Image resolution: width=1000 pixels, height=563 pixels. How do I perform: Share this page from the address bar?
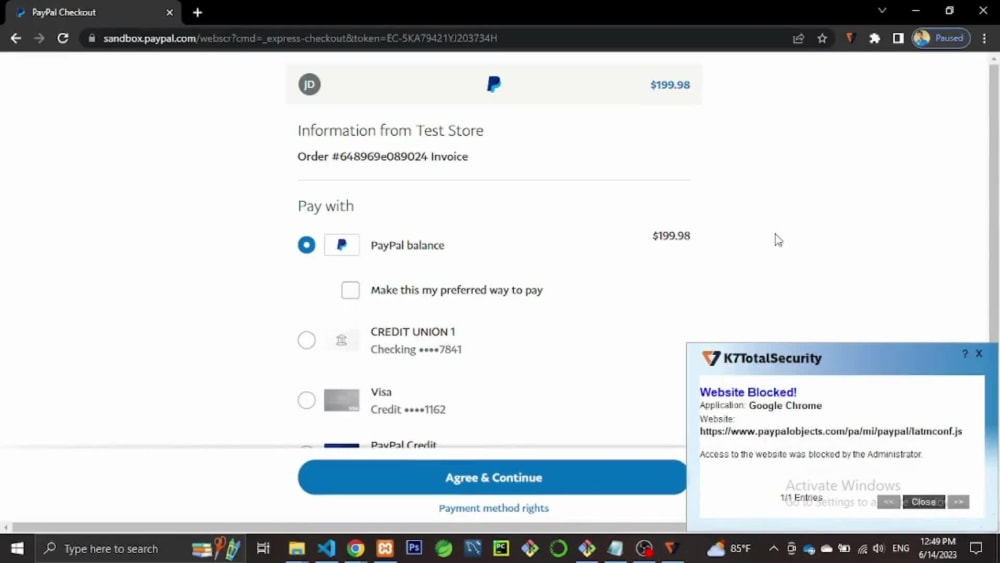click(798, 38)
